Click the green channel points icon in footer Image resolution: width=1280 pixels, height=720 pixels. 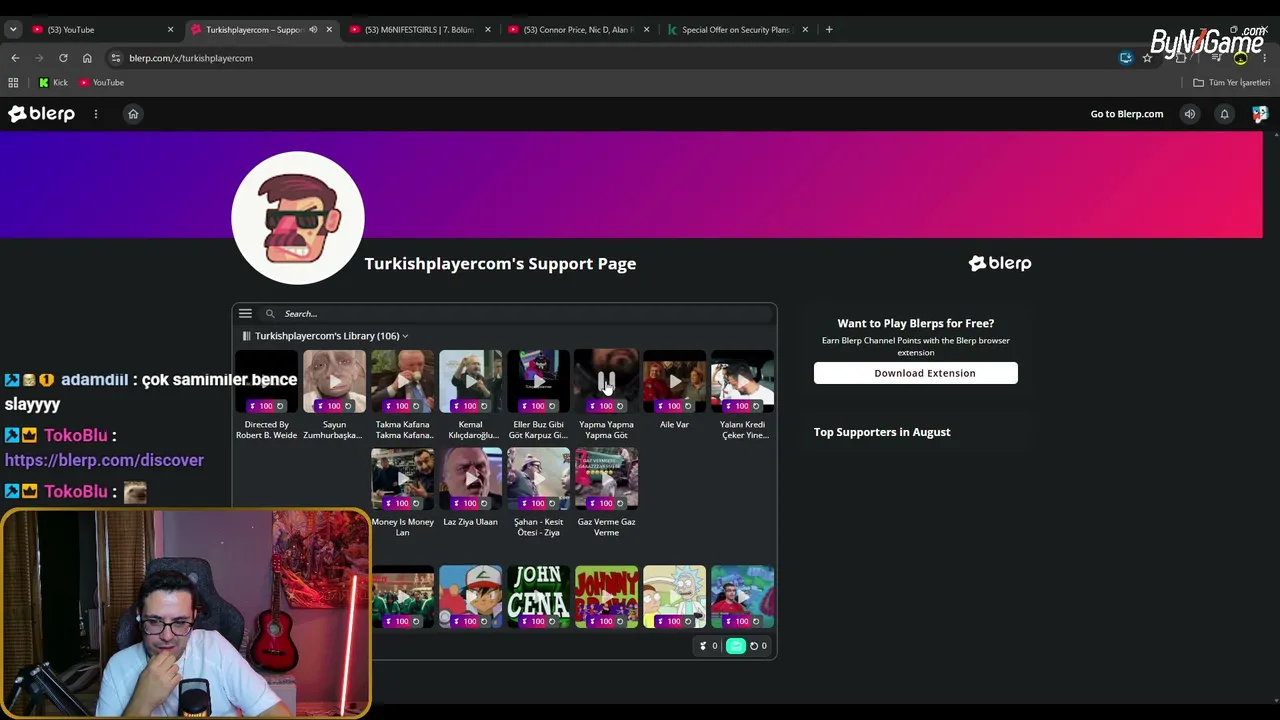pos(736,646)
